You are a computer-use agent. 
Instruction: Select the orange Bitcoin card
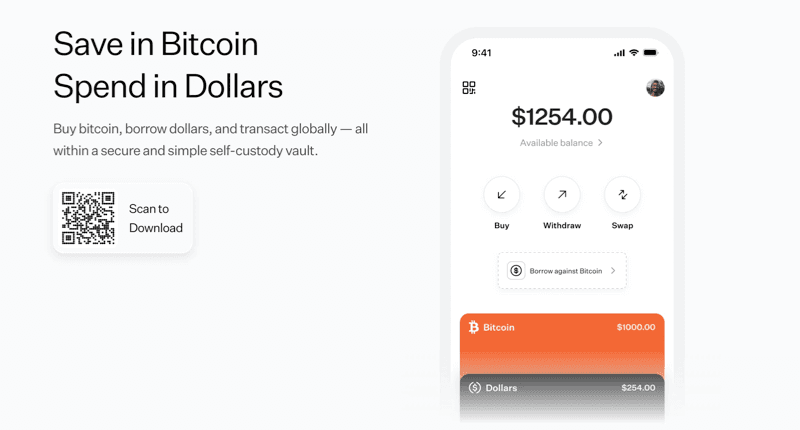562,345
